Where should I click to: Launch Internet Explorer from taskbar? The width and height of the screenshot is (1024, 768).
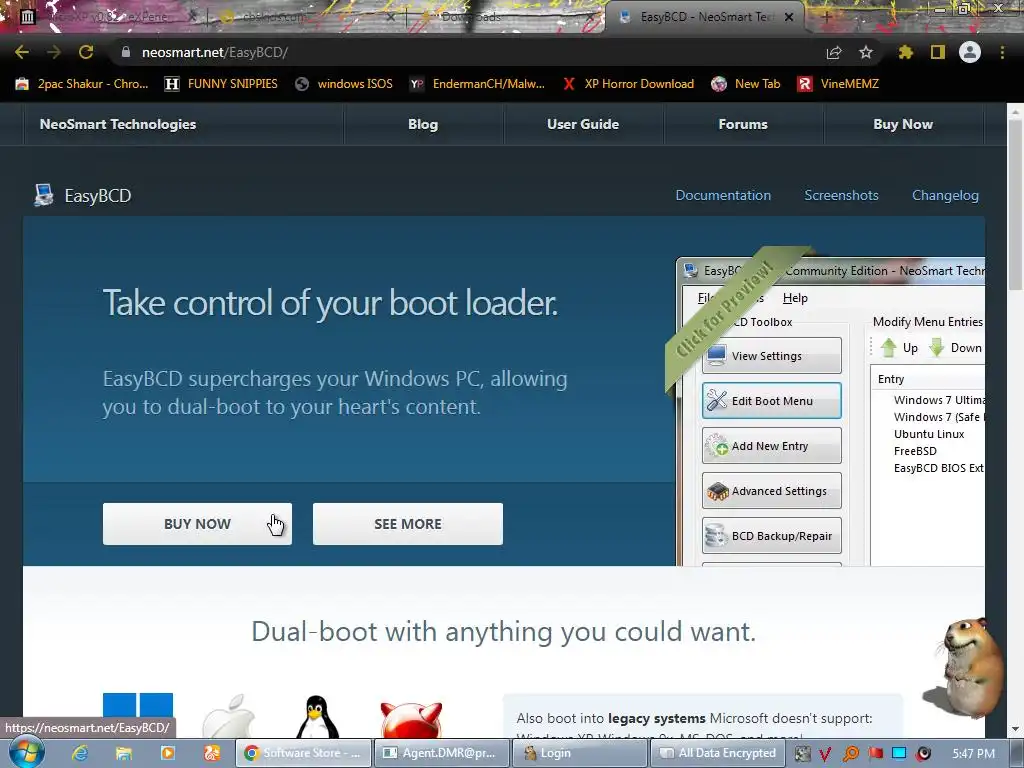pyautogui.click(x=80, y=753)
